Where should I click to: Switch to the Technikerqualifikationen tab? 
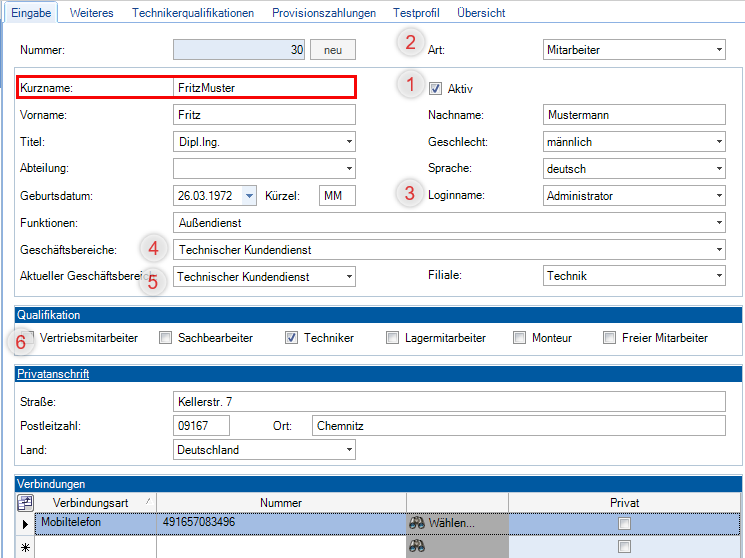point(193,13)
